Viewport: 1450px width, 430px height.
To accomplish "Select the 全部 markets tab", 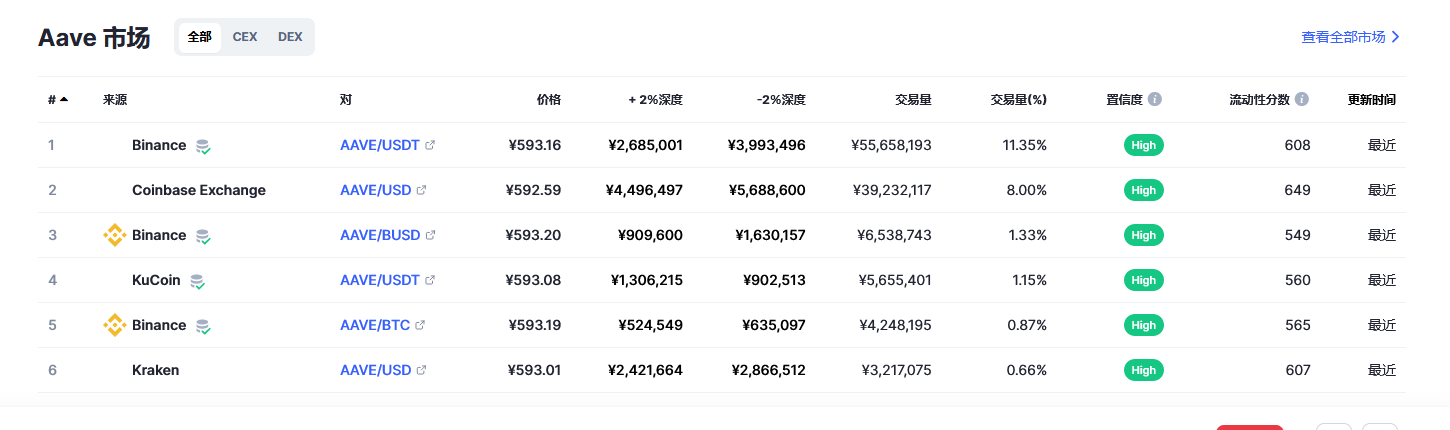I will tap(200, 37).
